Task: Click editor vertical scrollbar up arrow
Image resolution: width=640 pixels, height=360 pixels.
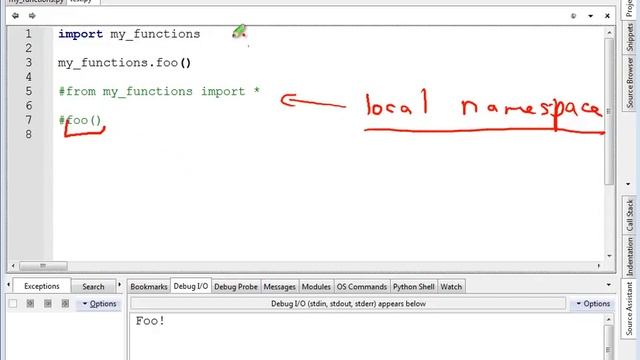Action: [609, 32]
